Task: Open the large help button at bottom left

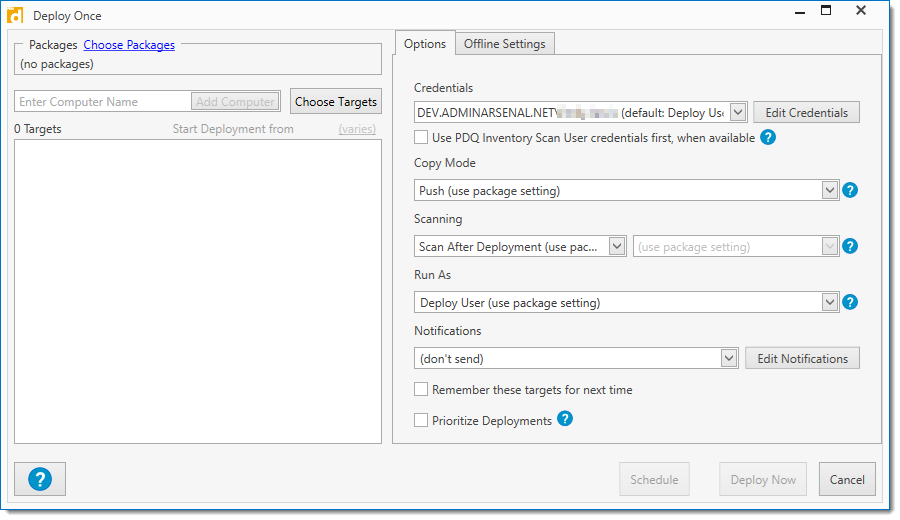Action: coord(40,479)
